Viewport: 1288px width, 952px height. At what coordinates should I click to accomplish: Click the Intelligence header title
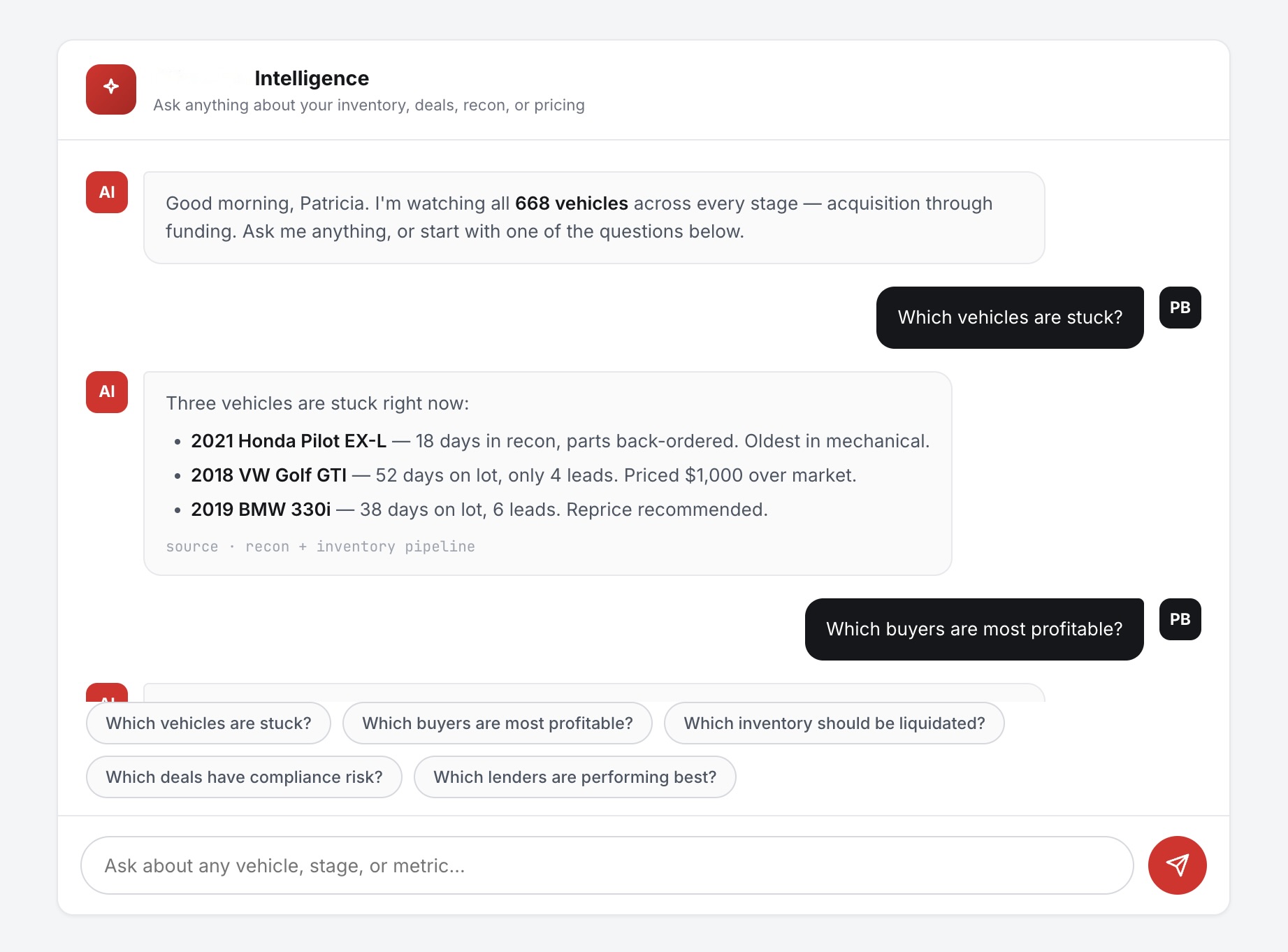tap(312, 78)
